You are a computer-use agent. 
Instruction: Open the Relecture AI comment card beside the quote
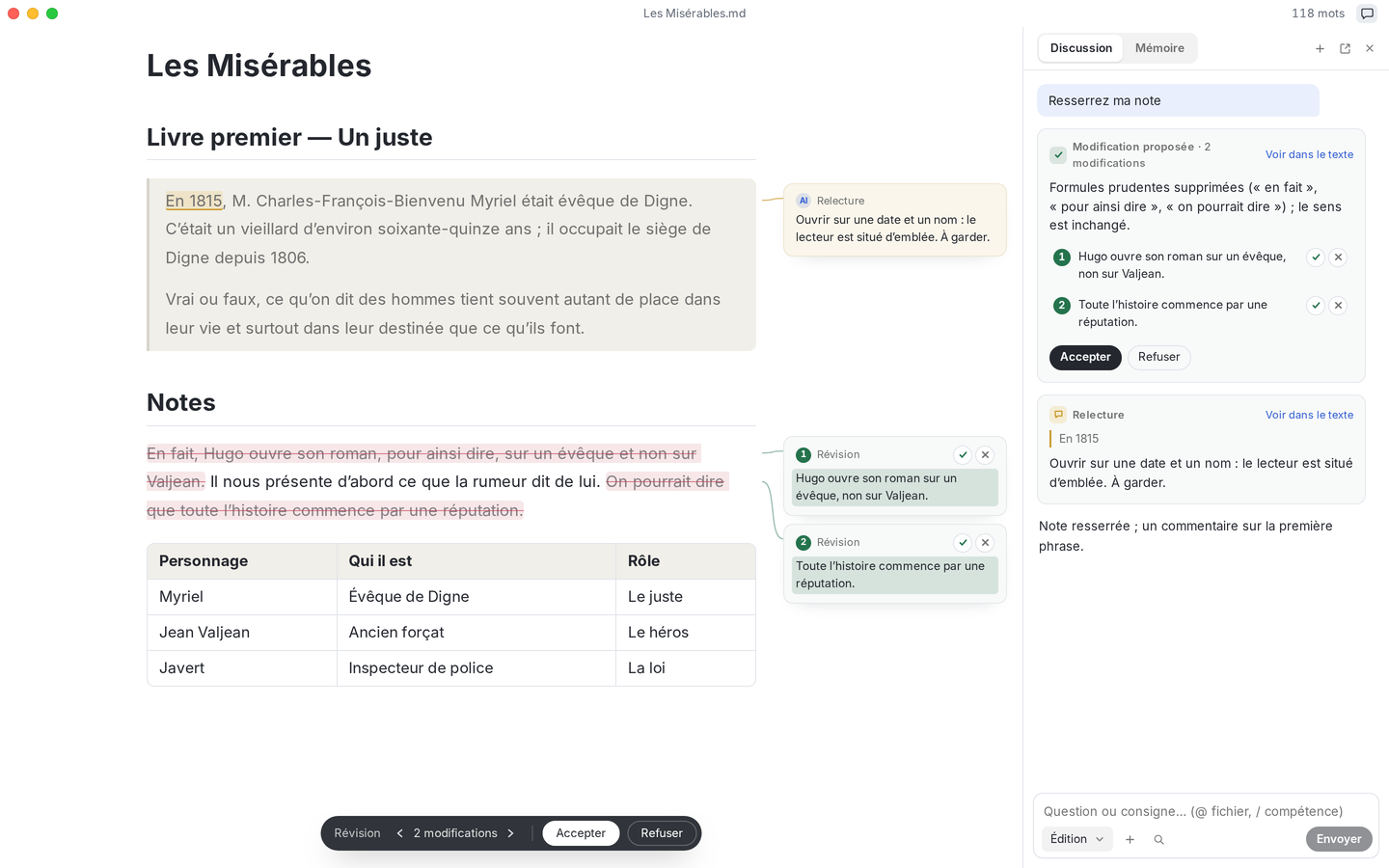click(895, 220)
